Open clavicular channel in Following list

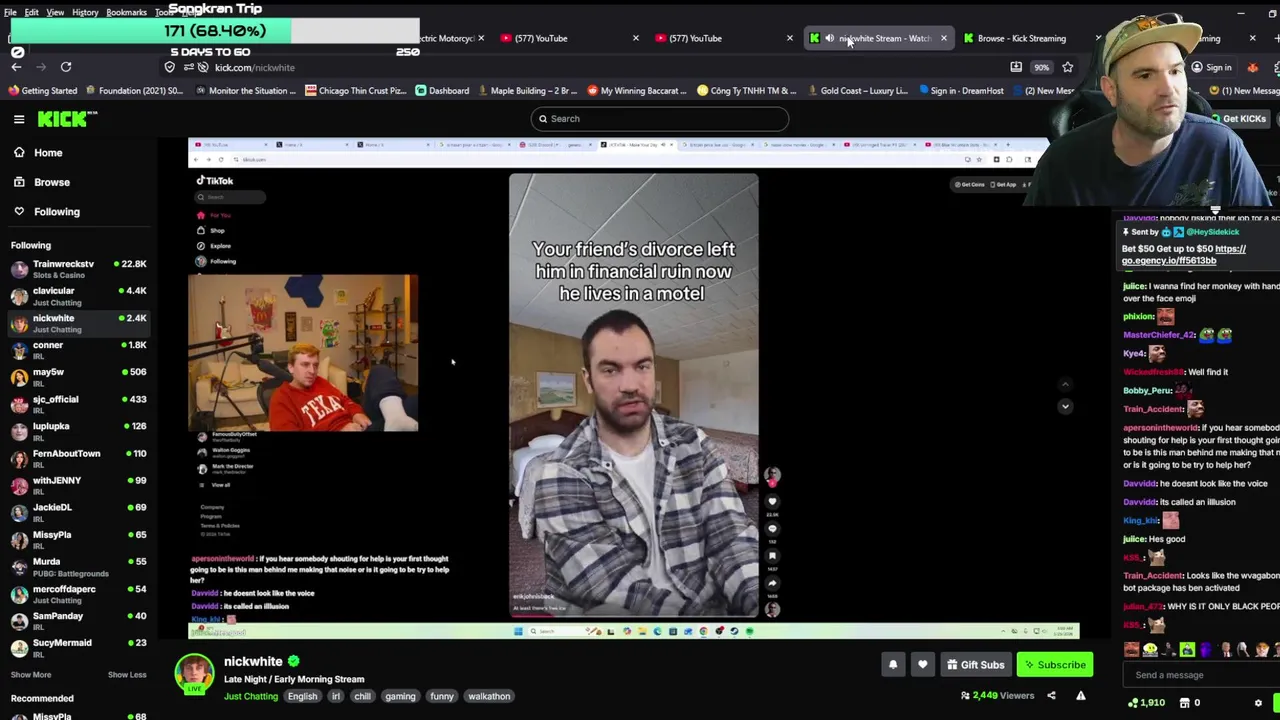(78, 296)
